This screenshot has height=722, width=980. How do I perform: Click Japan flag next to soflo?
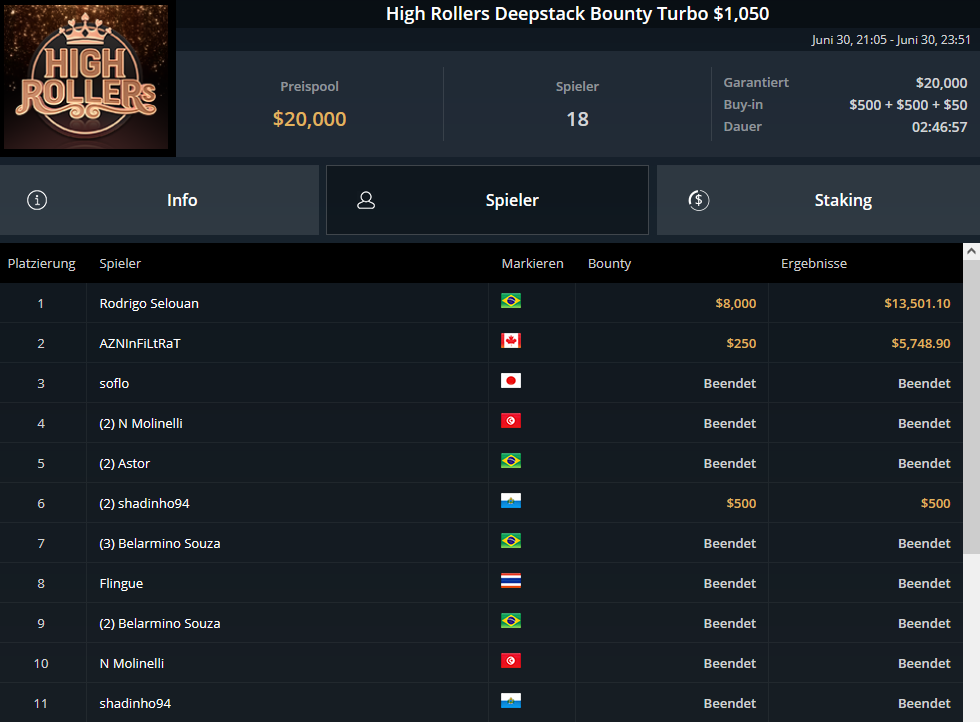(x=511, y=381)
